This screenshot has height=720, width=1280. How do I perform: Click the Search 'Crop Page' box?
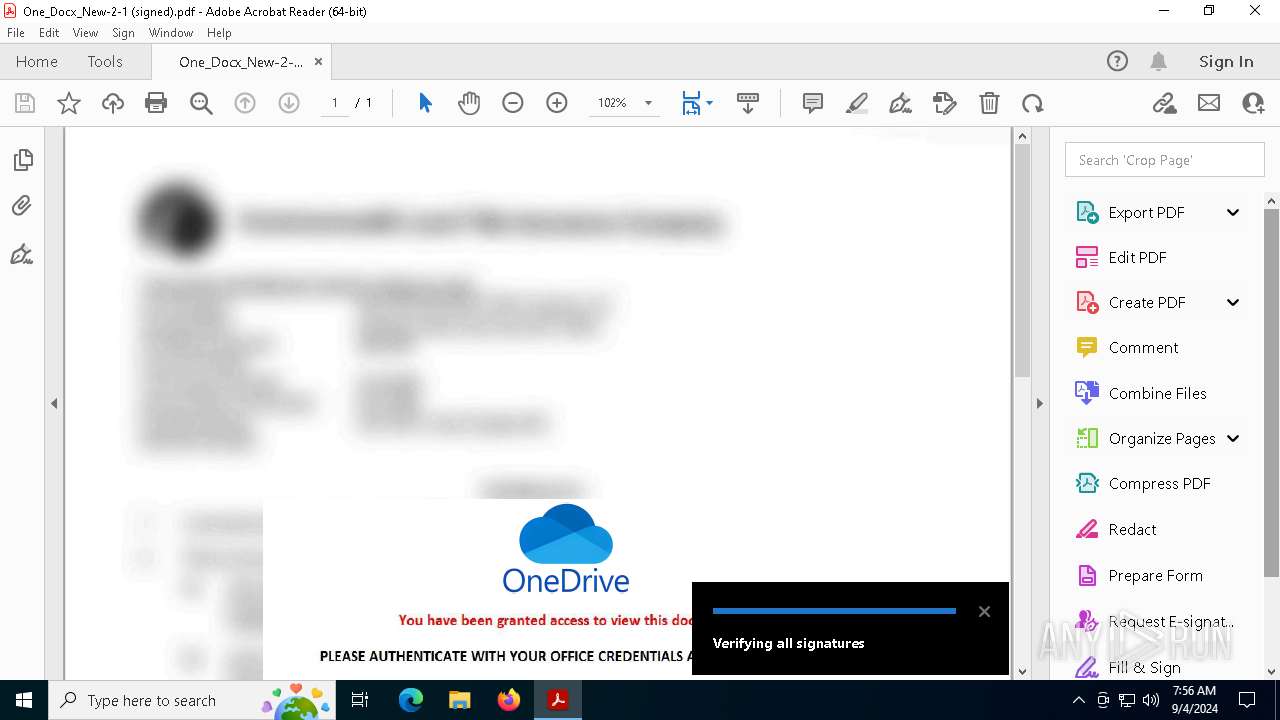(1165, 160)
